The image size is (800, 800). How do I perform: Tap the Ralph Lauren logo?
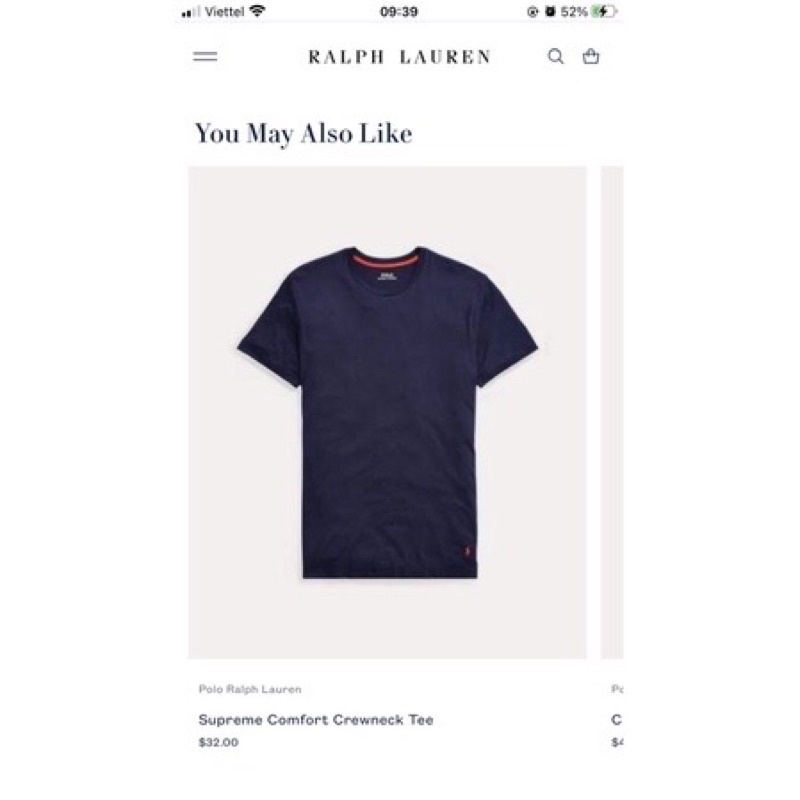(x=399, y=57)
